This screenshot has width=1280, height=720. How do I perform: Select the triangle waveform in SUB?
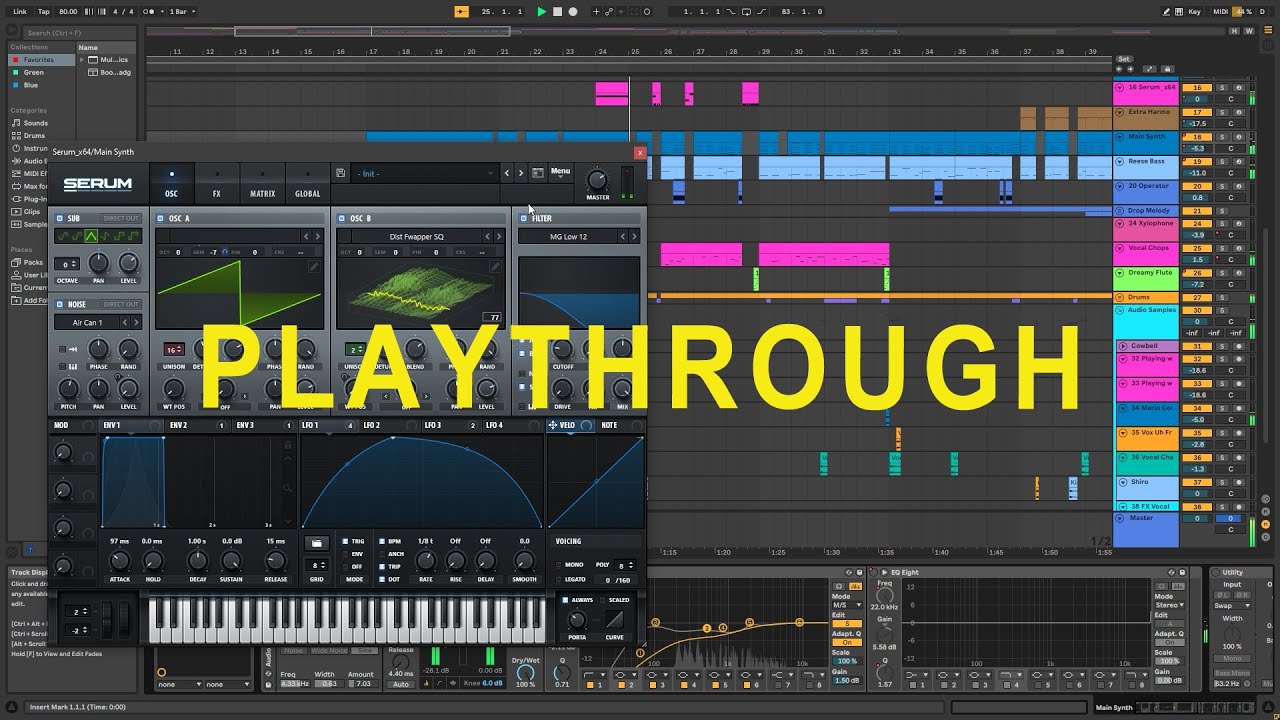pyautogui.click(x=90, y=236)
